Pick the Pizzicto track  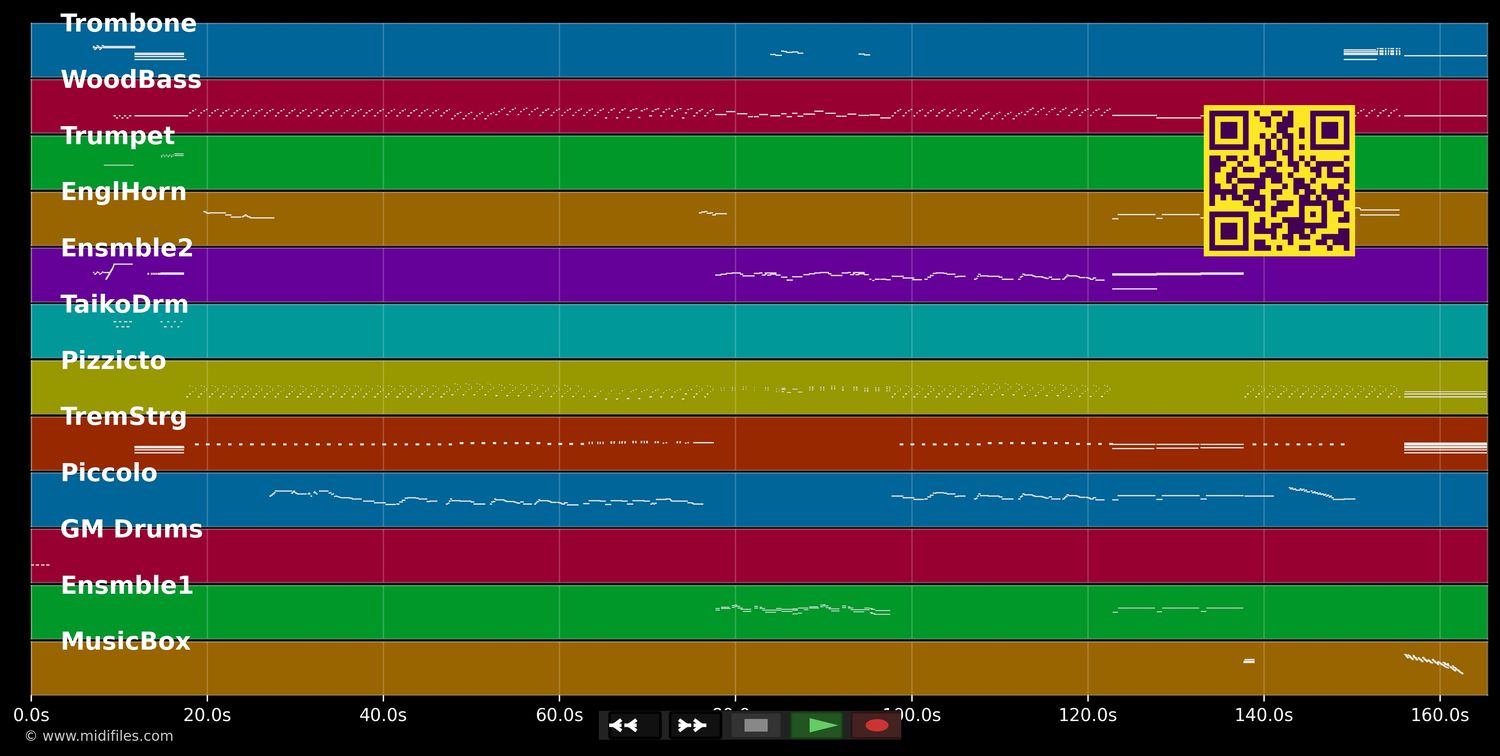point(113,361)
